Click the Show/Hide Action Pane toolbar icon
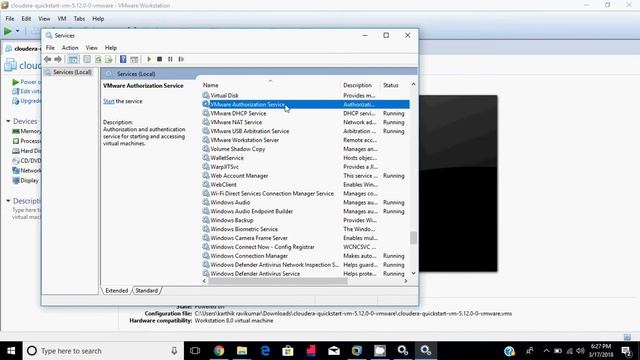 coord(134,59)
